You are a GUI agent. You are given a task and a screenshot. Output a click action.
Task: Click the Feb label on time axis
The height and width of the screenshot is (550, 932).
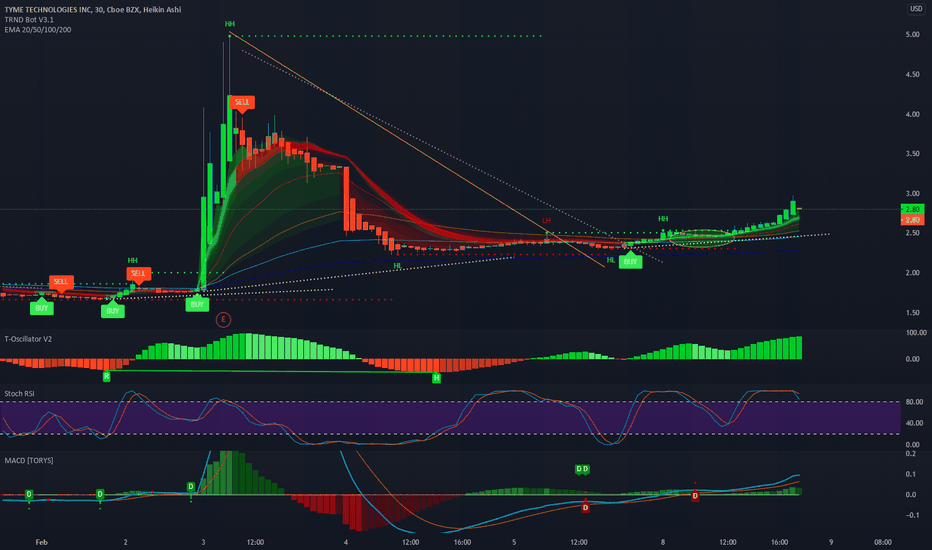click(x=41, y=542)
